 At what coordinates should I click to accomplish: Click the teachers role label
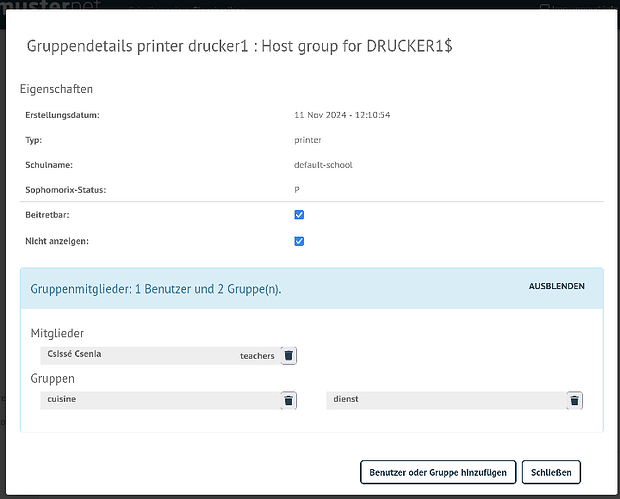(257, 355)
